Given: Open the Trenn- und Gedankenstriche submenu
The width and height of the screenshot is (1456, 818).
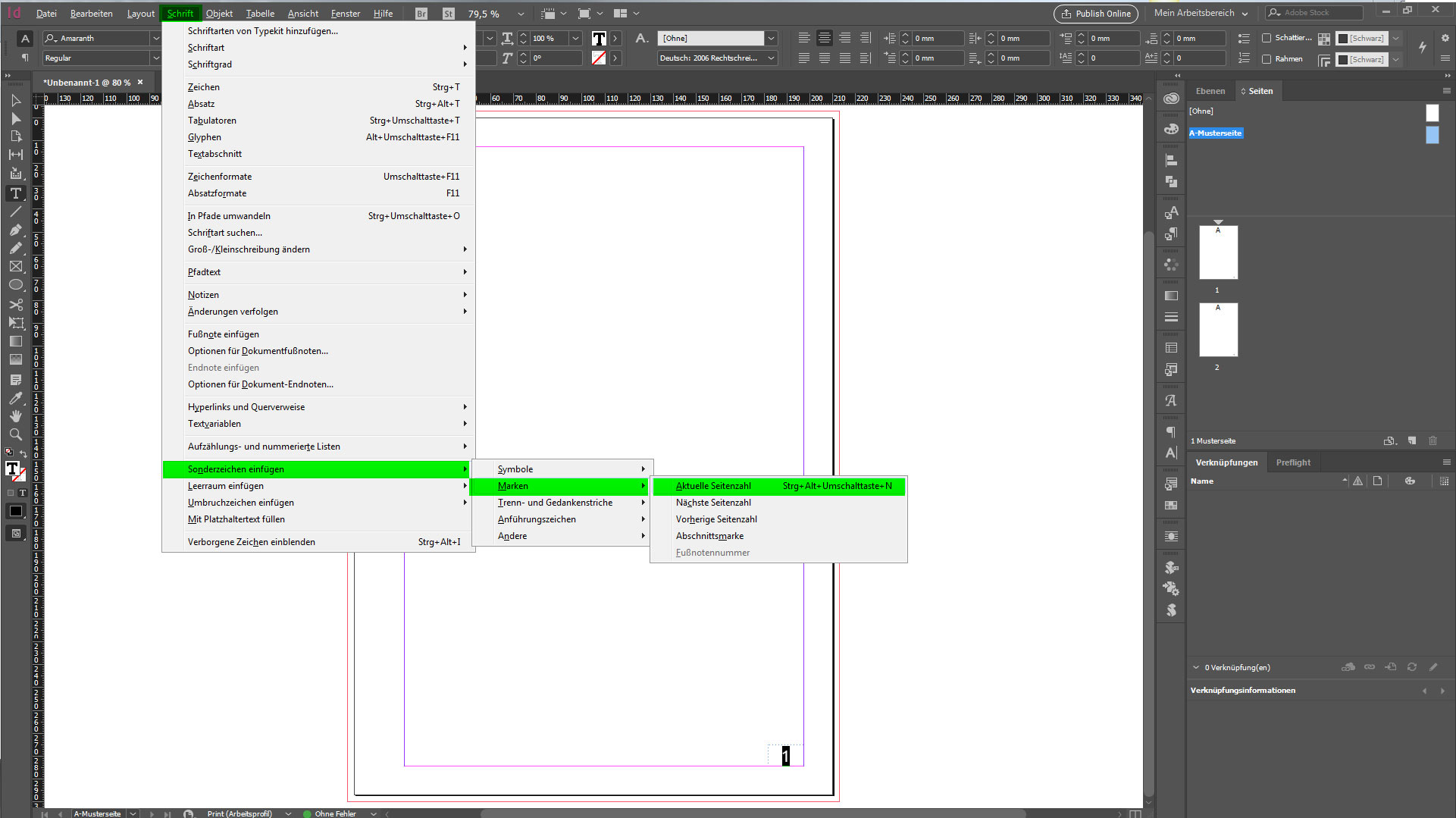Looking at the screenshot, I should (x=560, y=503).
